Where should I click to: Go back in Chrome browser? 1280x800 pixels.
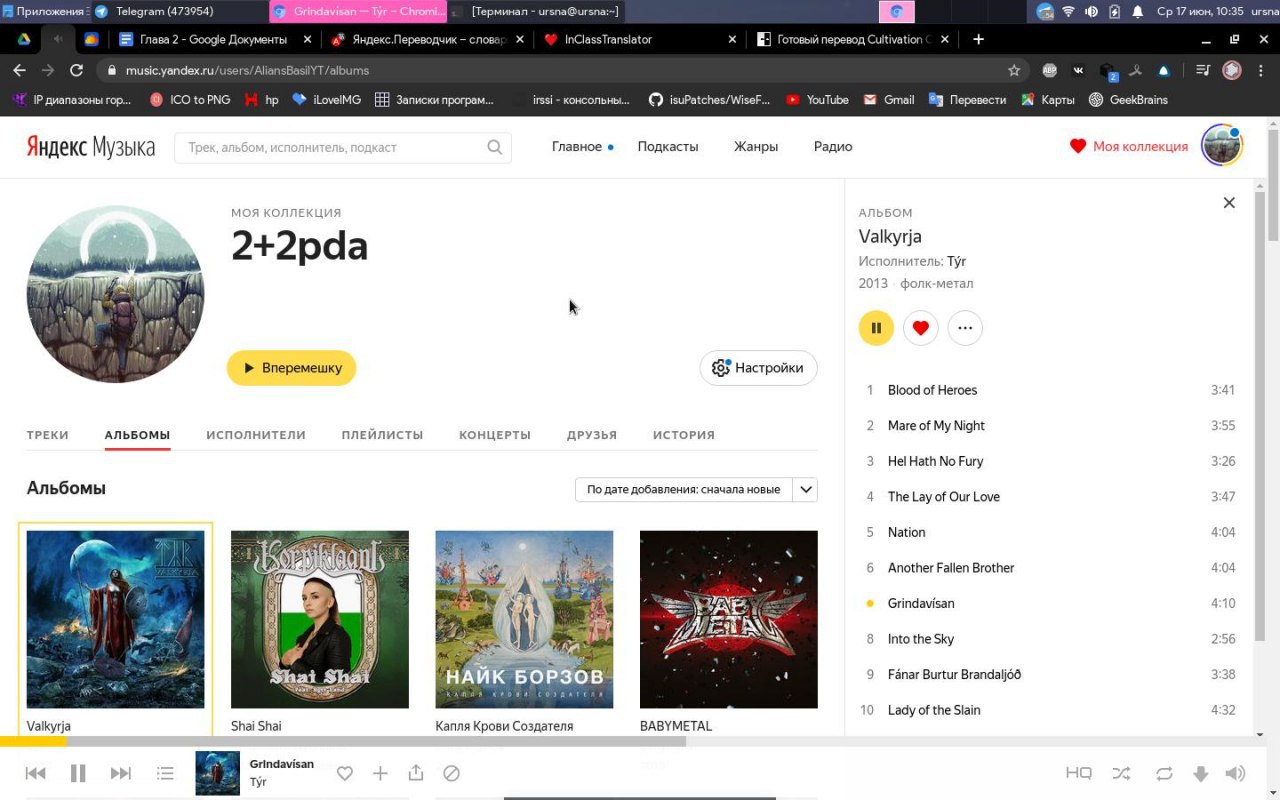[19, 70]
